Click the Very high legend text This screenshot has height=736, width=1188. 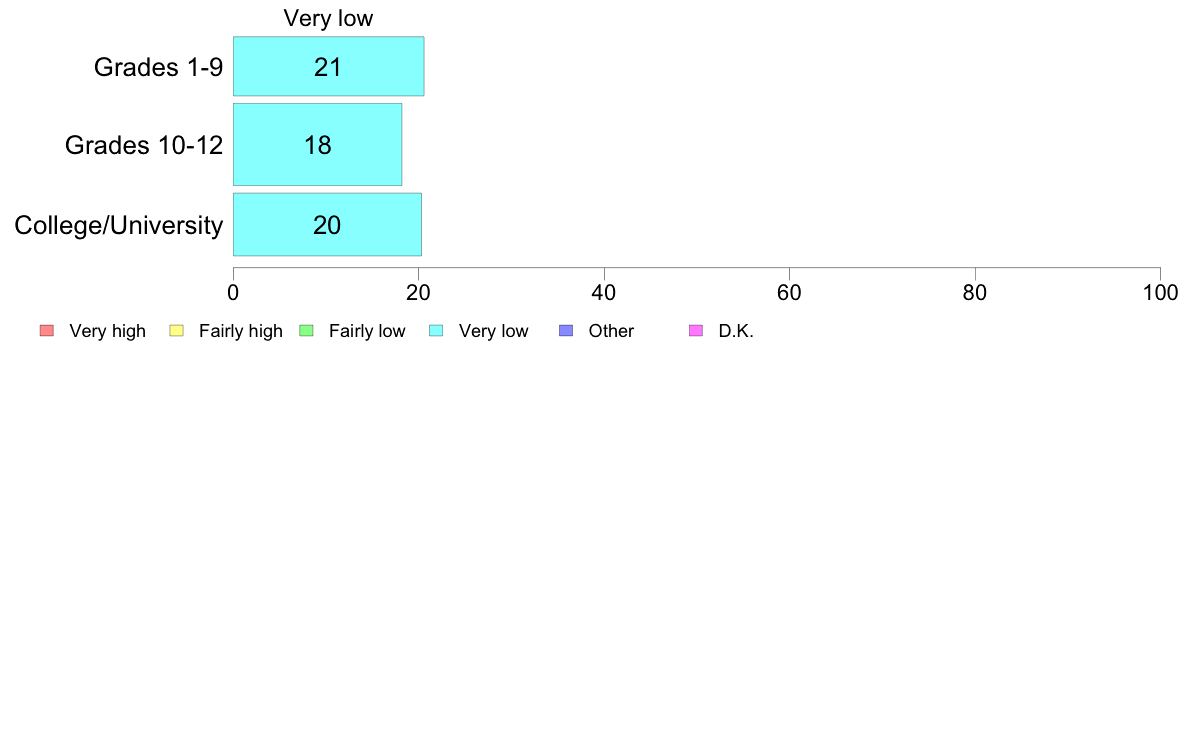(x=108, y=331)
